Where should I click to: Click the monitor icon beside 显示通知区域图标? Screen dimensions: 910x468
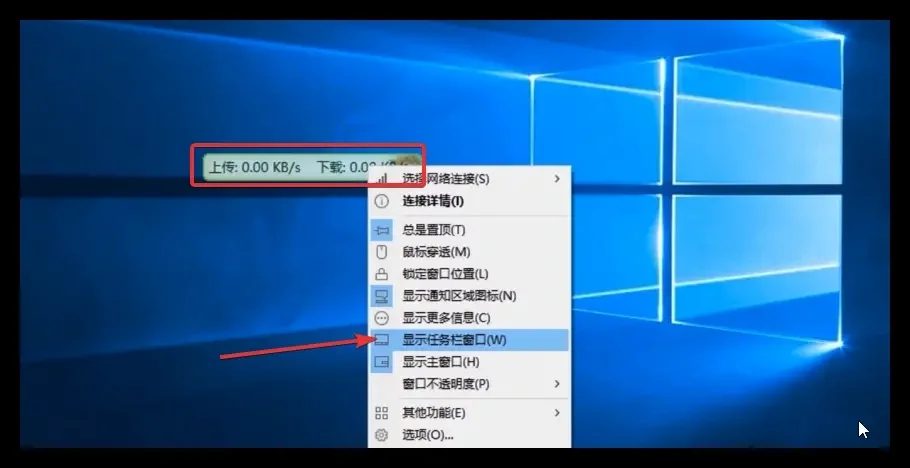(x=381, y=296)
